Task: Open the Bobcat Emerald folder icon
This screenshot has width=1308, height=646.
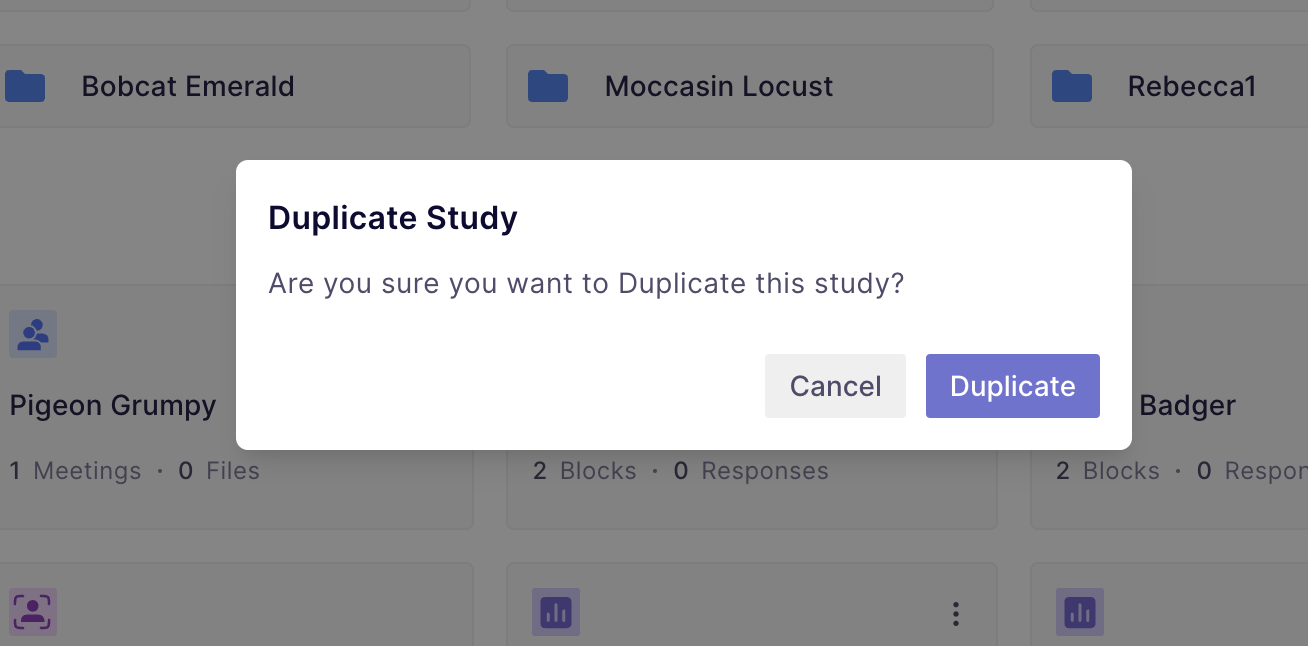Action: [x=25, y=86]
